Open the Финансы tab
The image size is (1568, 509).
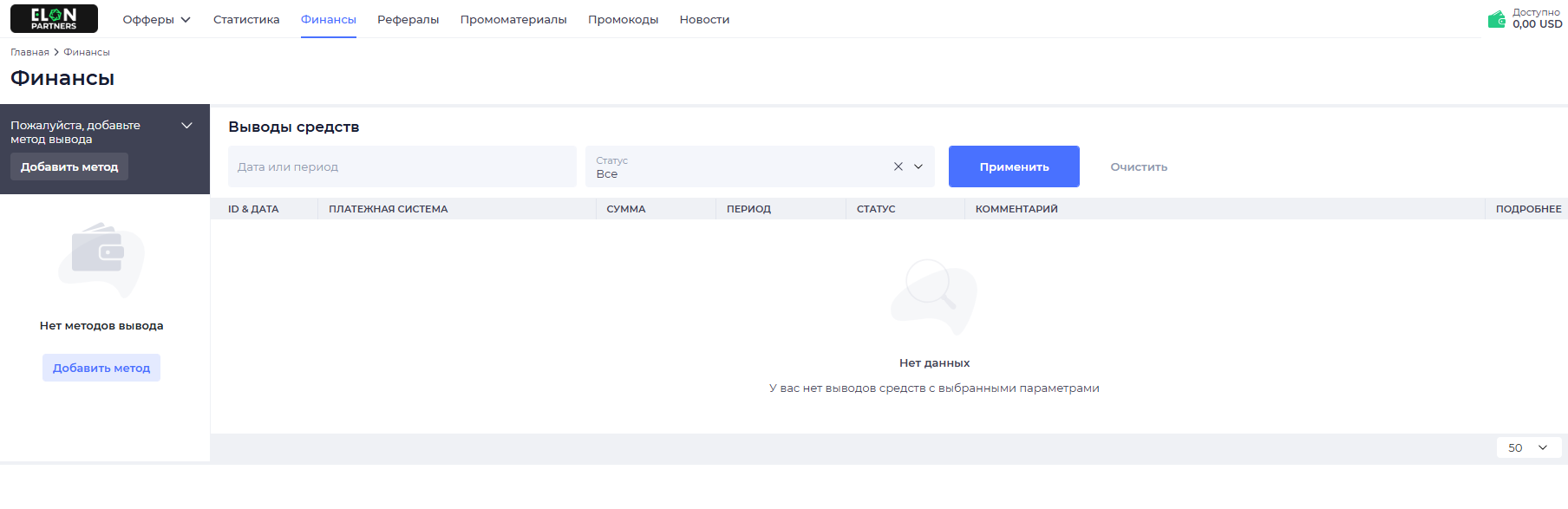(x=329, y=19)
